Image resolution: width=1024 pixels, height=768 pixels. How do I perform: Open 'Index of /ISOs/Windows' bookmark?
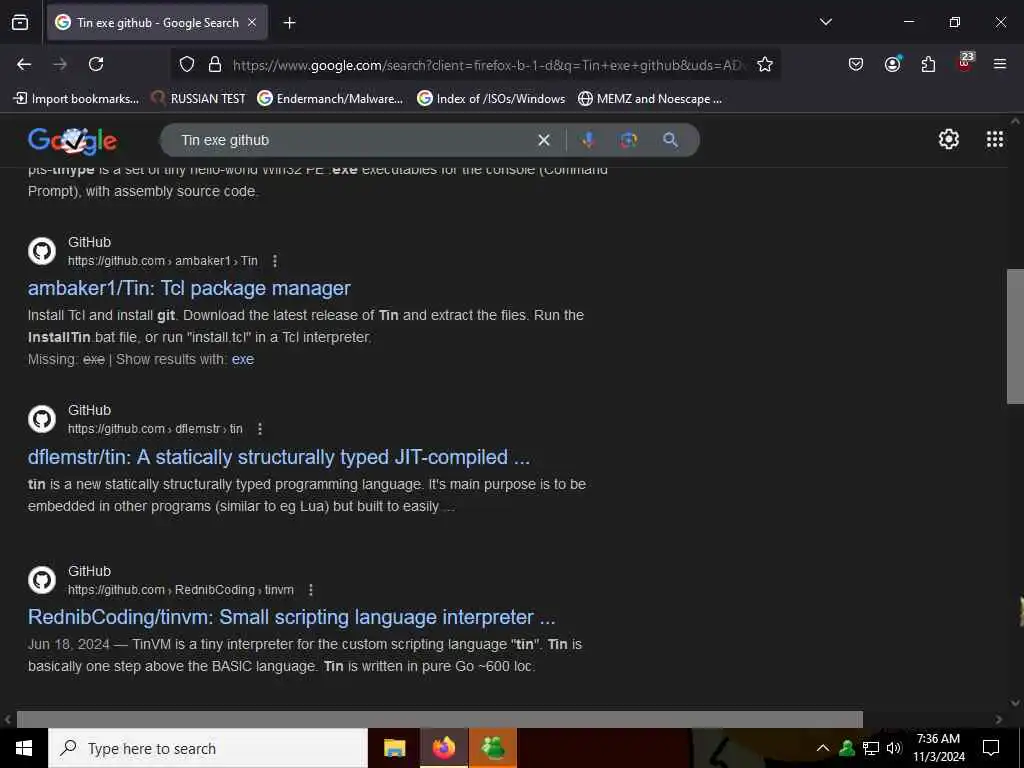coord(491,99)
